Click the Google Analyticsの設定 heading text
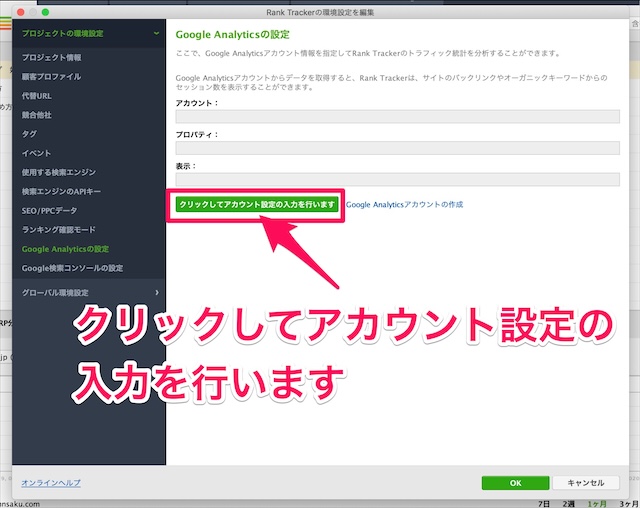This screenshot has width=640, height=508. (233, 35)
